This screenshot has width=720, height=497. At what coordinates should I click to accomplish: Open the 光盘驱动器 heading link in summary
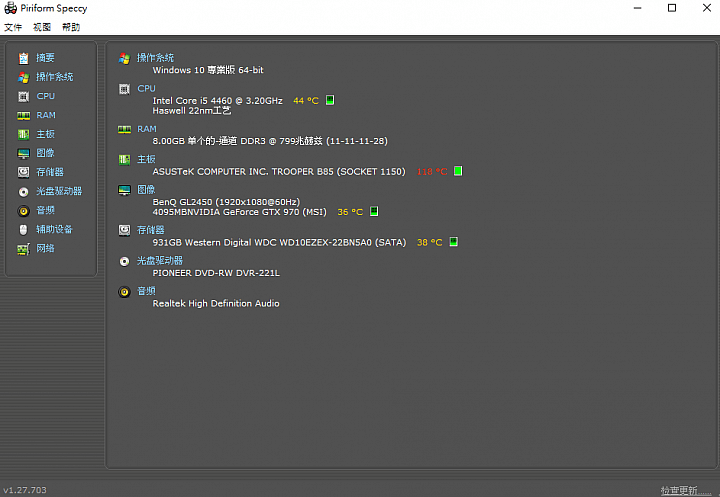coord(160,261)
